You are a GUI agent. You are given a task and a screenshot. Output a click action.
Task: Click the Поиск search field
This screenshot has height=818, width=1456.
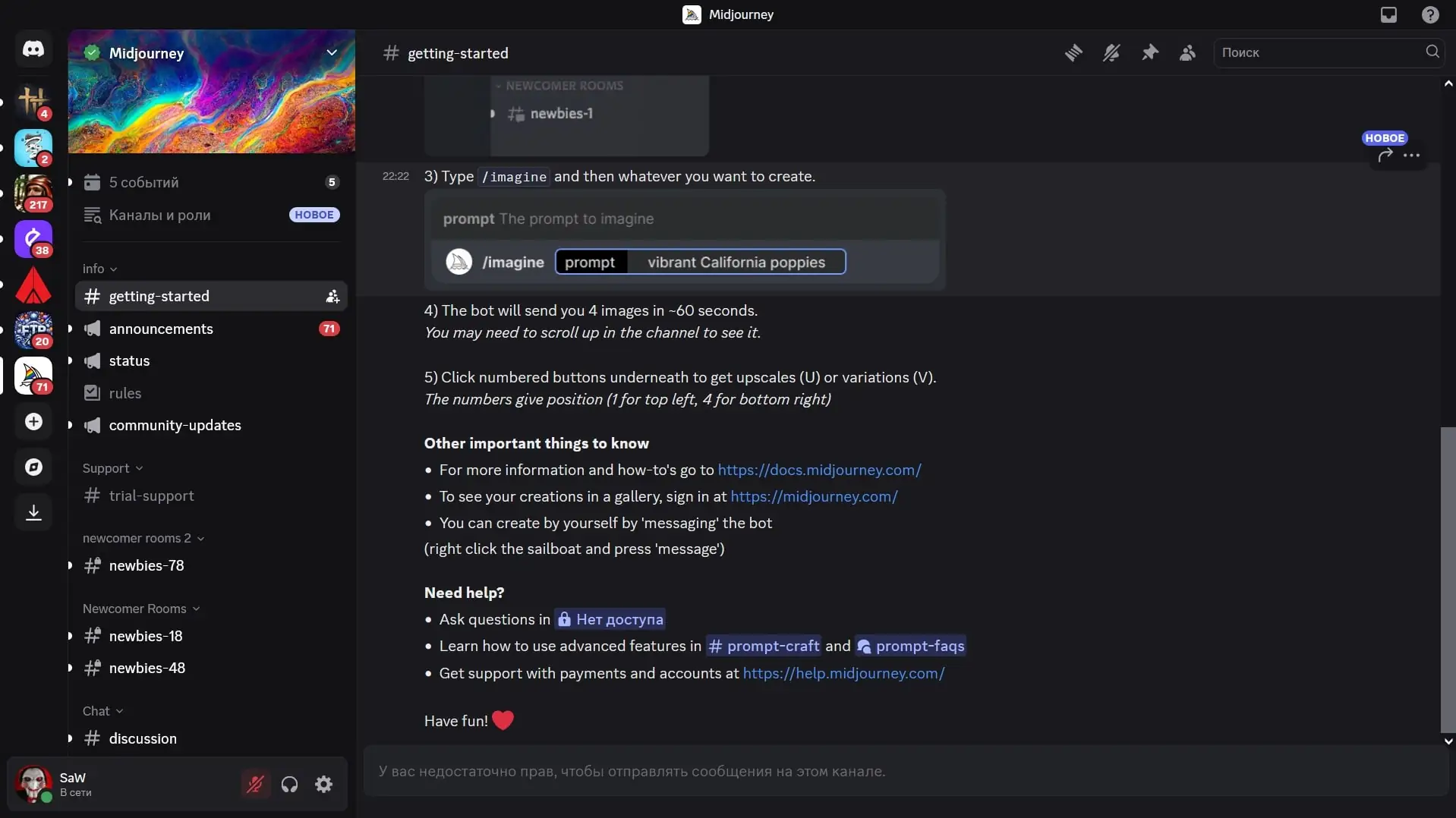(1321, 52)
